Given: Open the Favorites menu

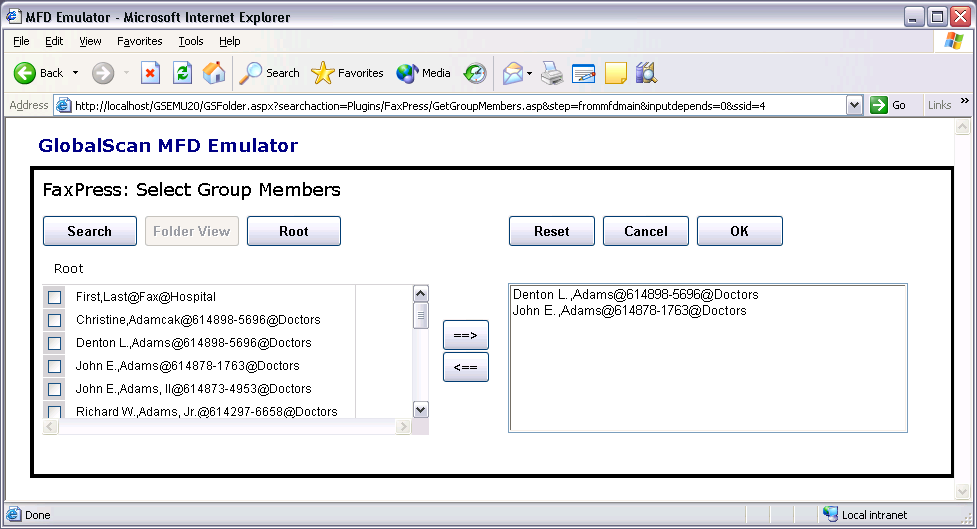Looking at the screenshot, I should pos(140,41).
